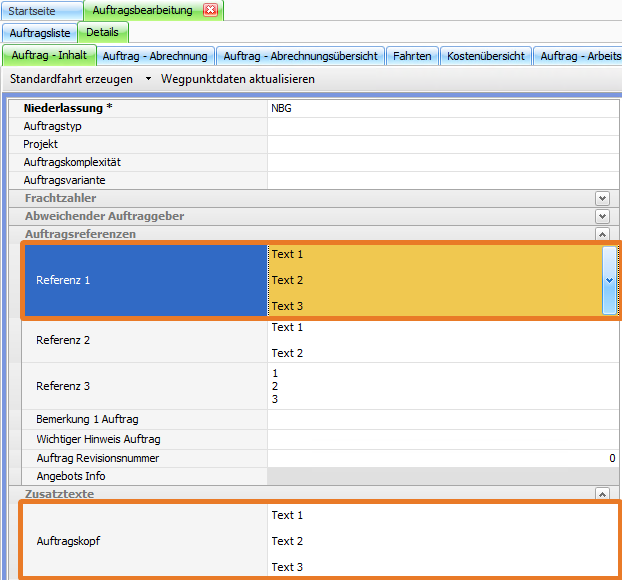
Task: Select the Kostenübersicht tab
Action: (486, 56)
